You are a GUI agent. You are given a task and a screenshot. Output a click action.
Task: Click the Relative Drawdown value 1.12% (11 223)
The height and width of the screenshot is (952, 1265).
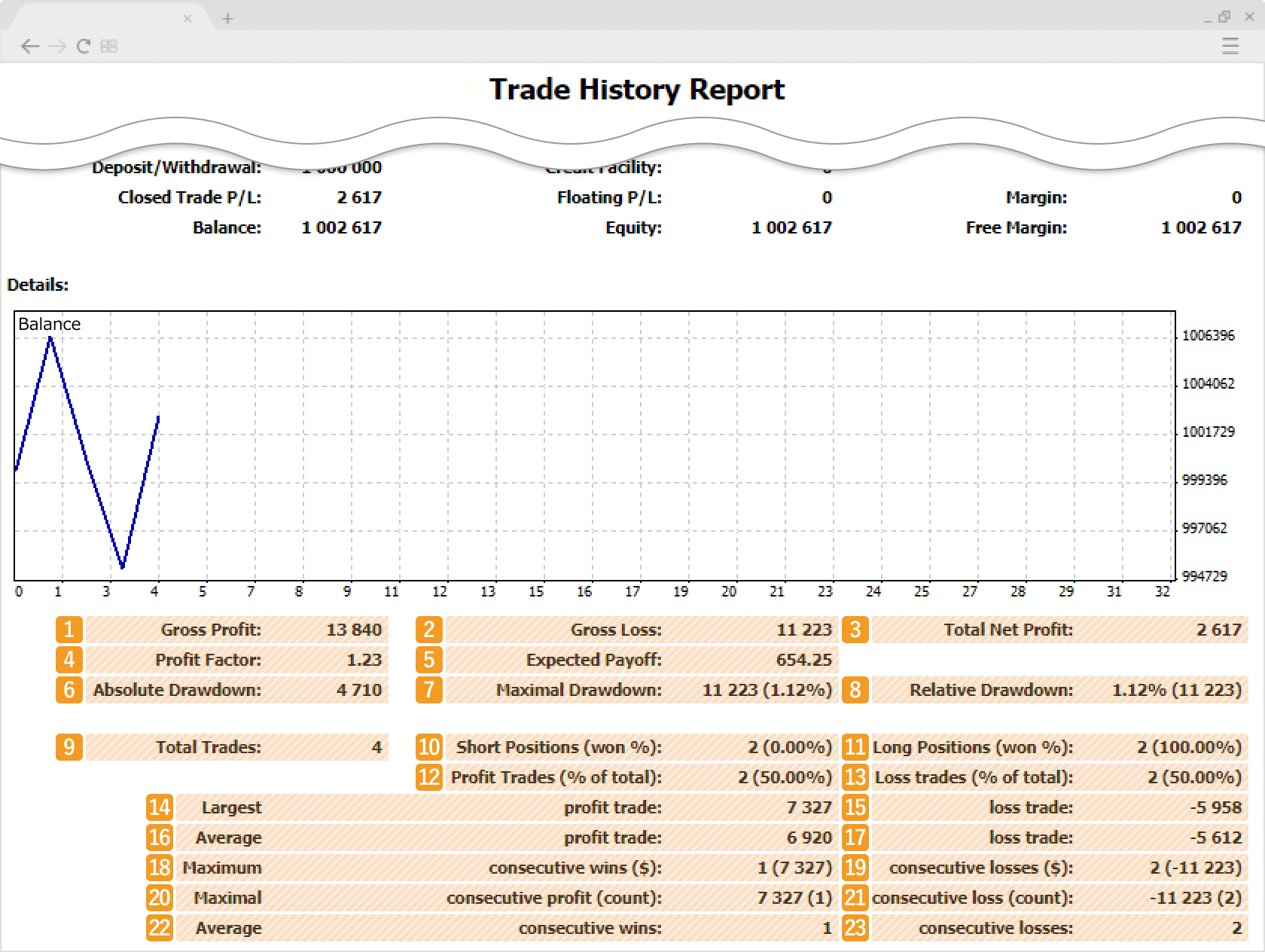(1177, 690)
